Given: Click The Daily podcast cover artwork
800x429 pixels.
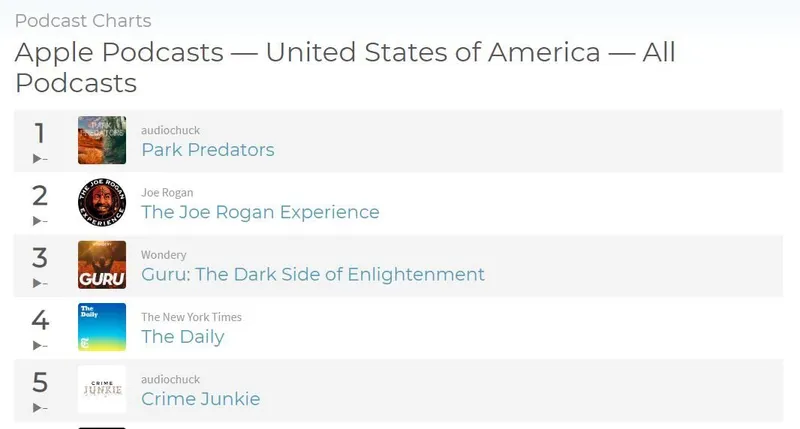Looking at the screenshot, I should (102, 327).
